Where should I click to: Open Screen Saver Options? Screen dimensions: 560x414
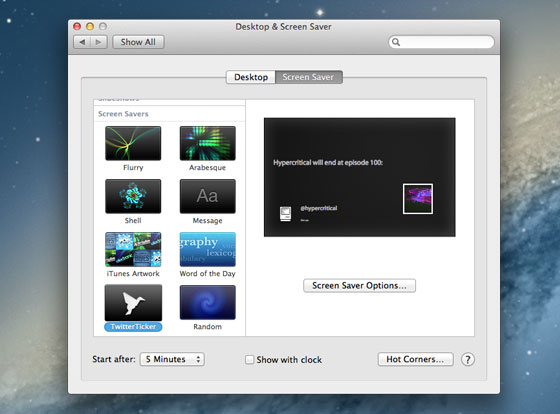click(x=359, y=286)
